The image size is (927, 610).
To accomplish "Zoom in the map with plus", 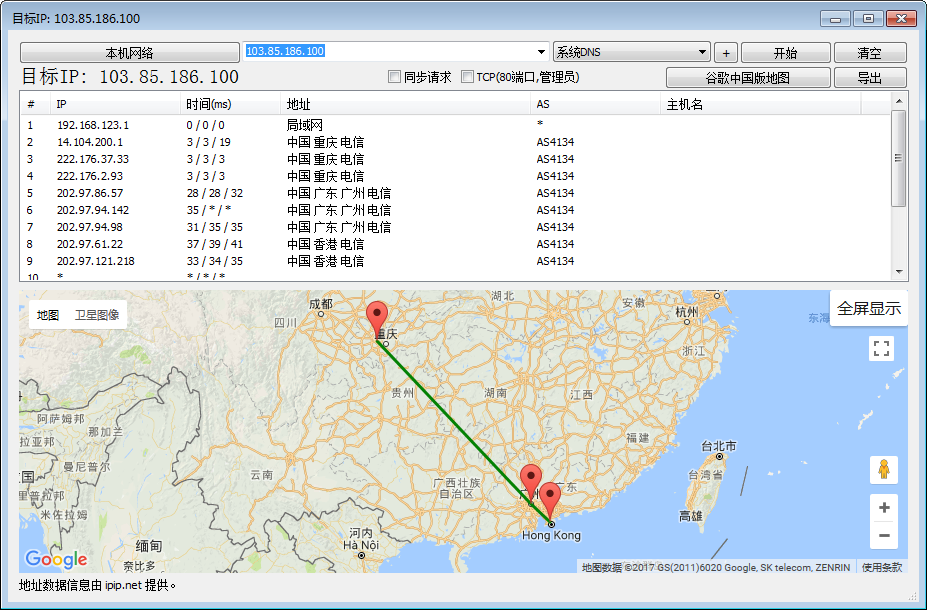I will coord(884,508).
